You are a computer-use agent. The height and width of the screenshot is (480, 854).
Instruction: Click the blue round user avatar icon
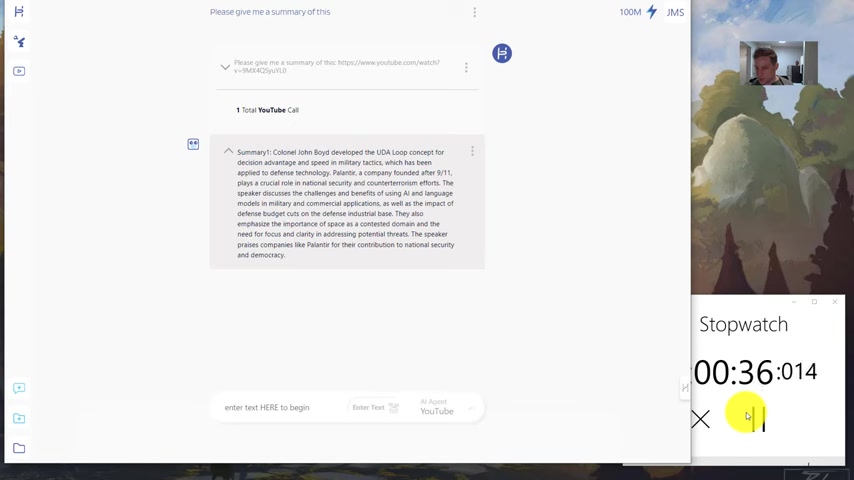tap(502, 53)
